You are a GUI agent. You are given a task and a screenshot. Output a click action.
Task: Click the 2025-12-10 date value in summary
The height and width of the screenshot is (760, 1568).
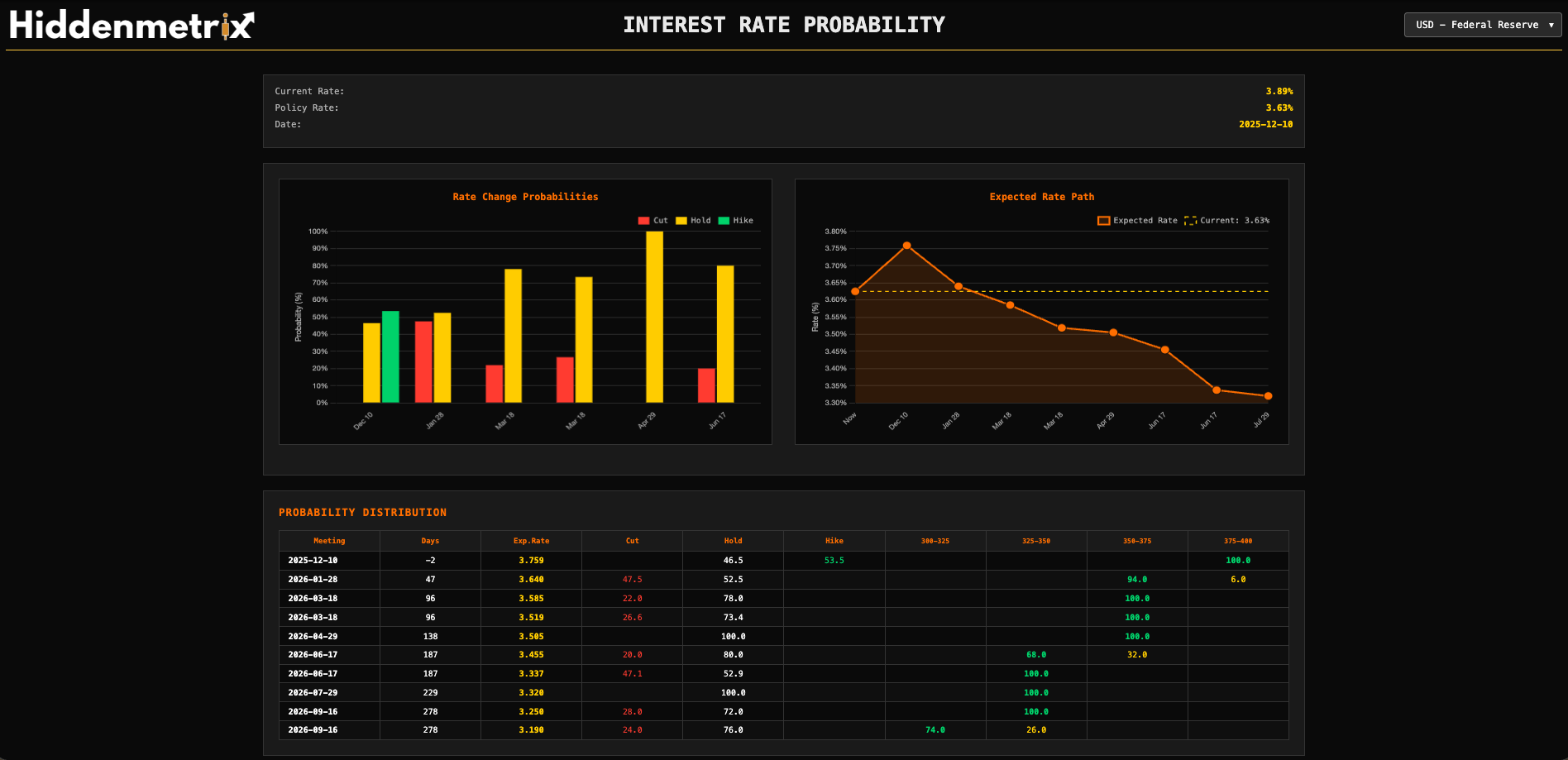[1265, 124]
